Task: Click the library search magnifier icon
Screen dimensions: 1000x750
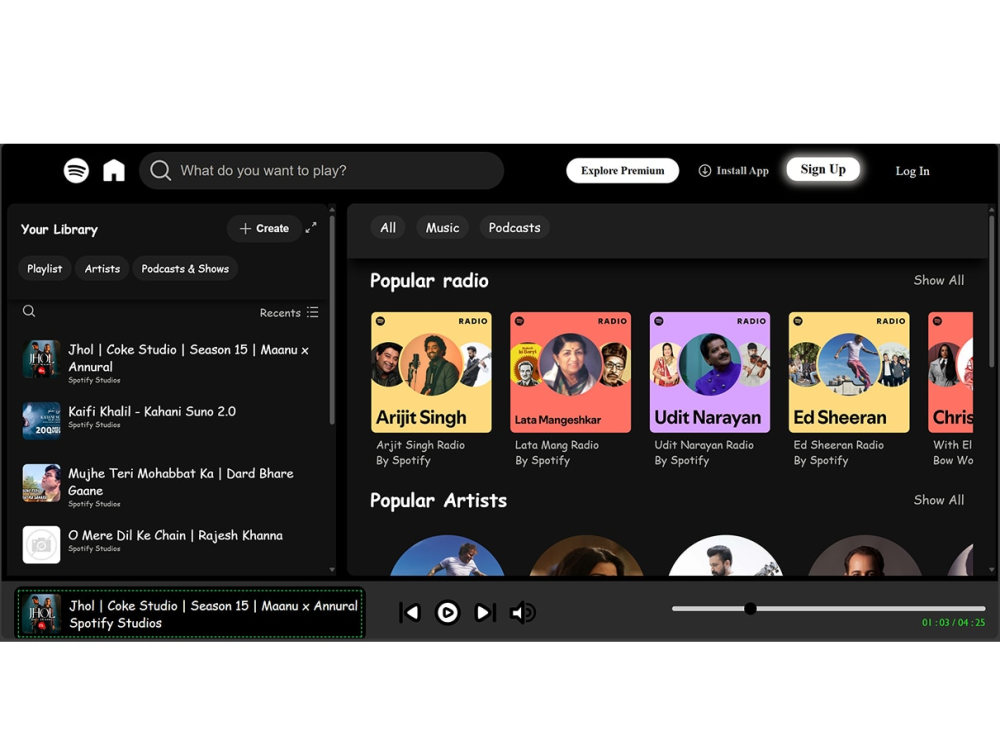Action: [29, 311]
